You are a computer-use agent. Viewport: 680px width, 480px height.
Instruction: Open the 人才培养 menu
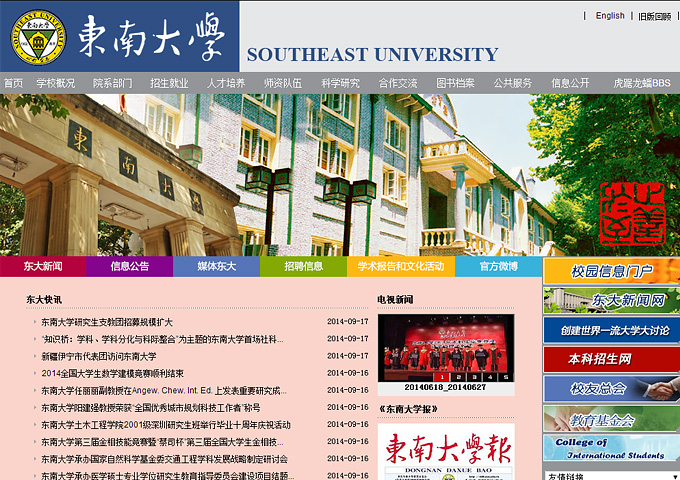coord(226,83)
